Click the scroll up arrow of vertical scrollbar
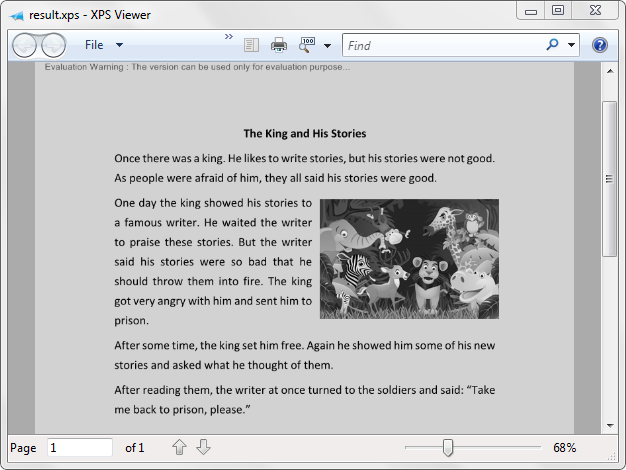 coord(610,71)
